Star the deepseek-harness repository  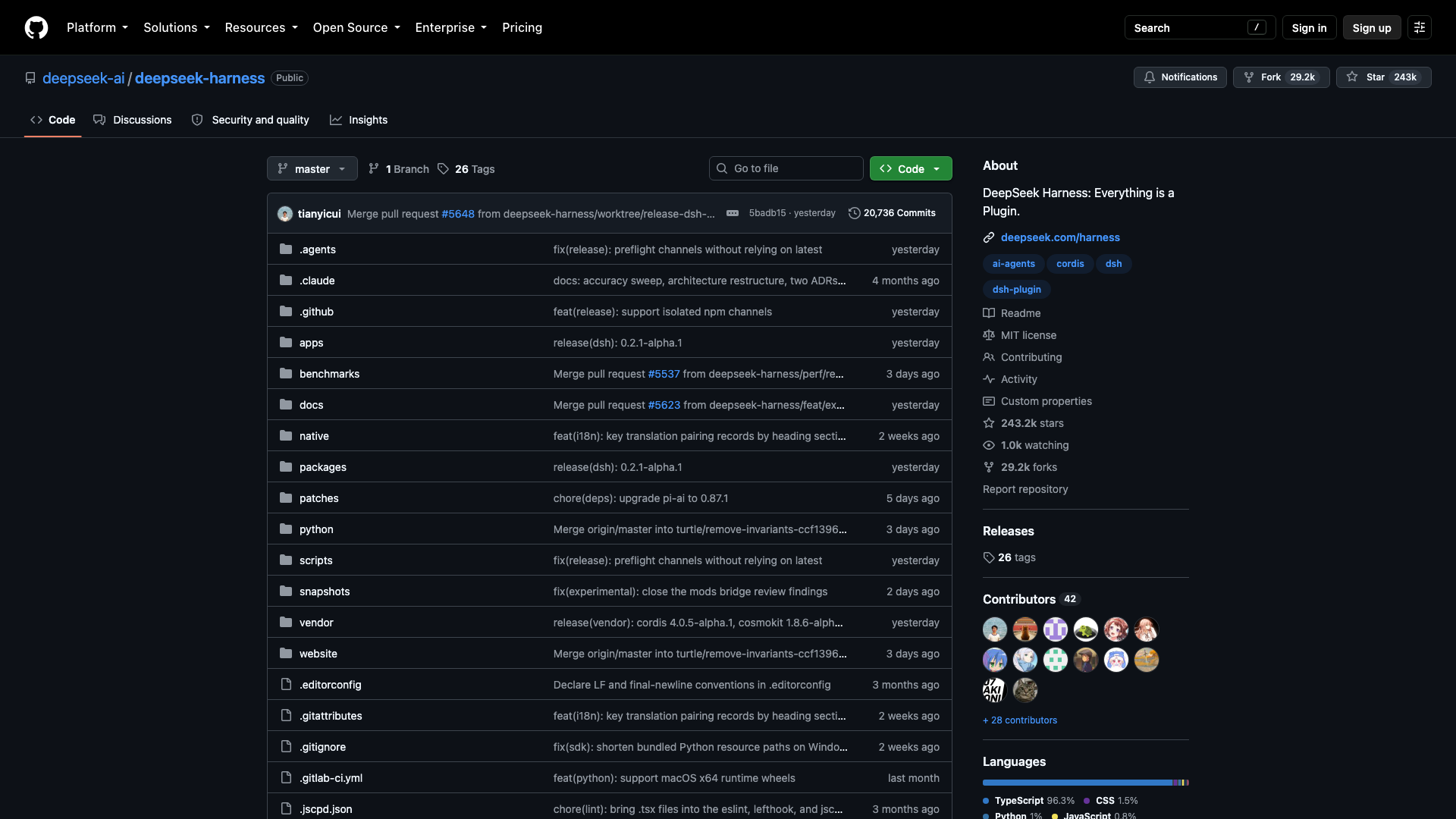pyautogui.click(x=1383, y=77)
